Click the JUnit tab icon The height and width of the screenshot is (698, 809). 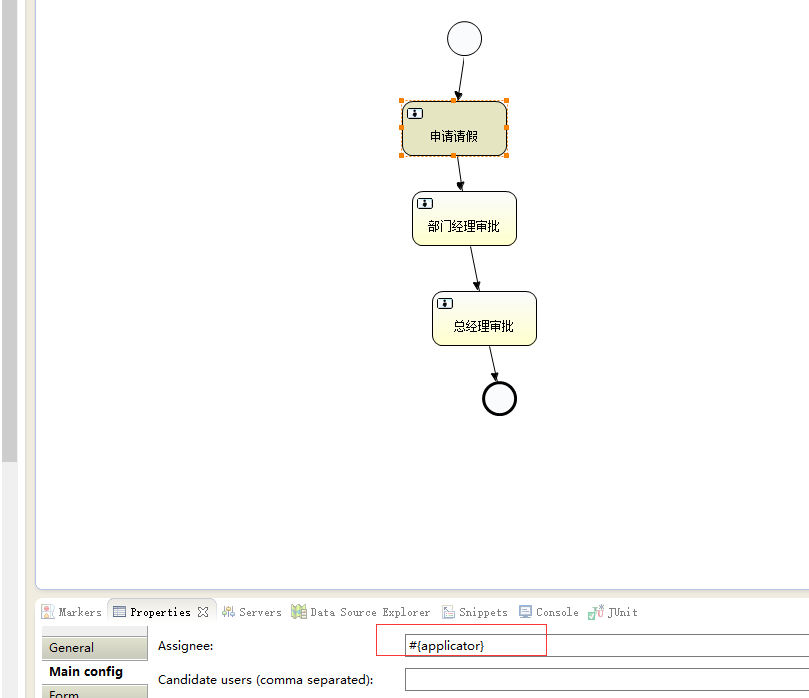tap(595, 612)
